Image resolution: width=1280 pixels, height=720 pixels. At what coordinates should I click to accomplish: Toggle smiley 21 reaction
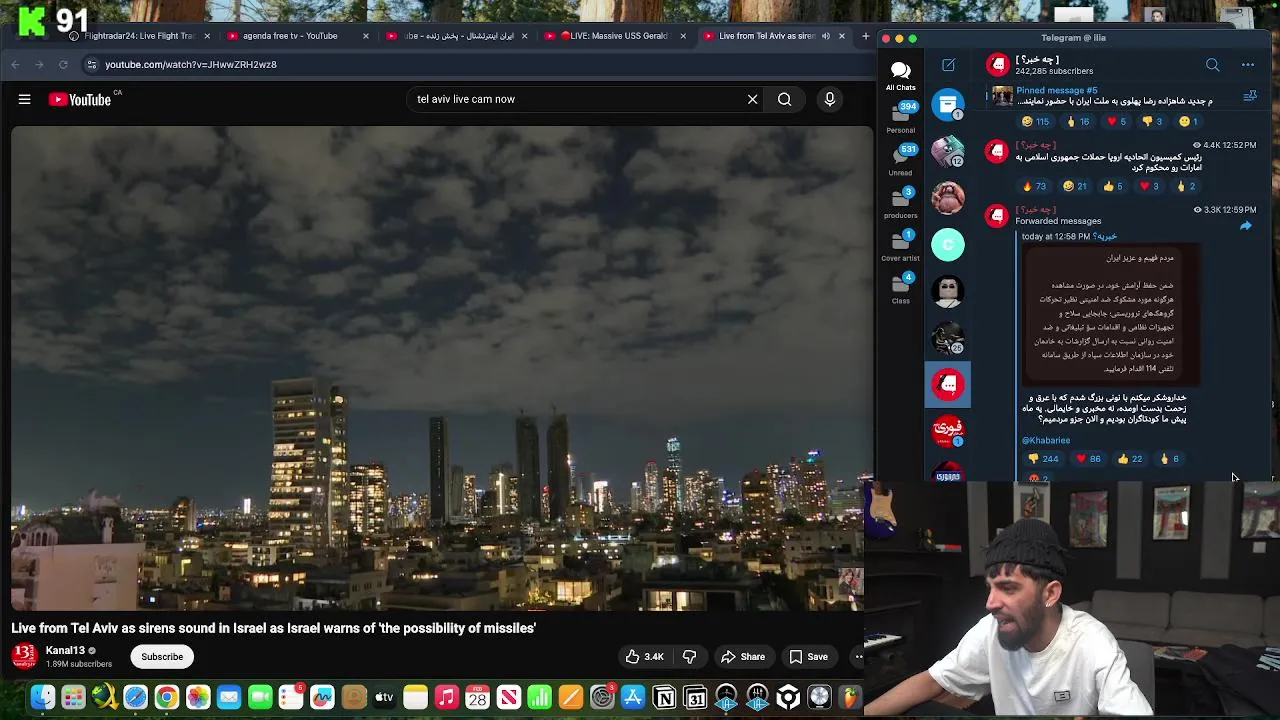pyautogui.click(x=1075, y=186)
